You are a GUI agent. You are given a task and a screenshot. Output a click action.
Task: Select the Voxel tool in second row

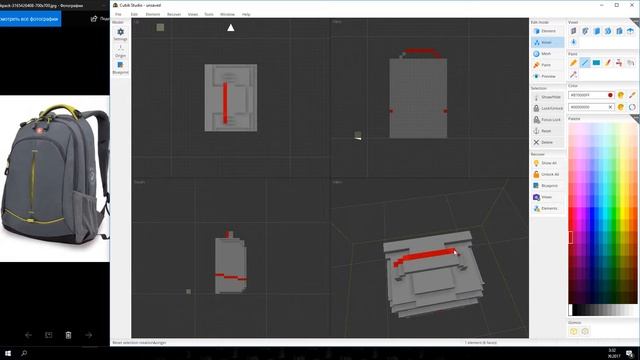(x=573, y=42)
